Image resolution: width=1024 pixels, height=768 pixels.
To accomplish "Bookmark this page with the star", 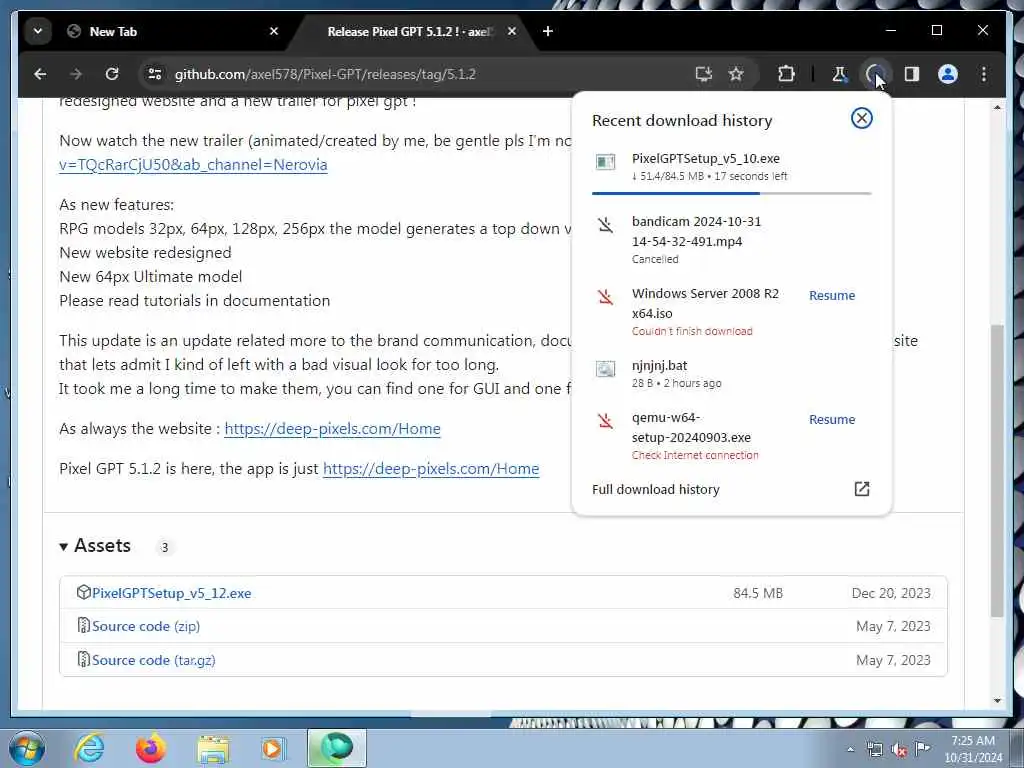I will pos(736,74).
